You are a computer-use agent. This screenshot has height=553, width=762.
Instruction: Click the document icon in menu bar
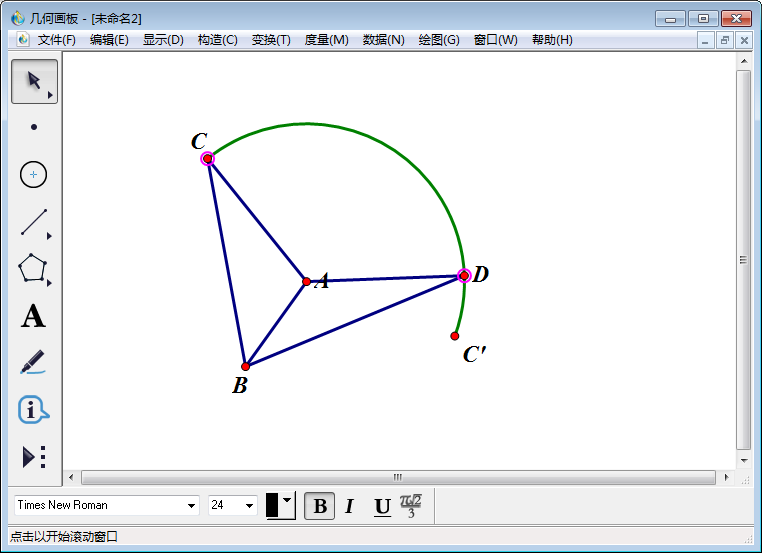(x=23, y=39)
